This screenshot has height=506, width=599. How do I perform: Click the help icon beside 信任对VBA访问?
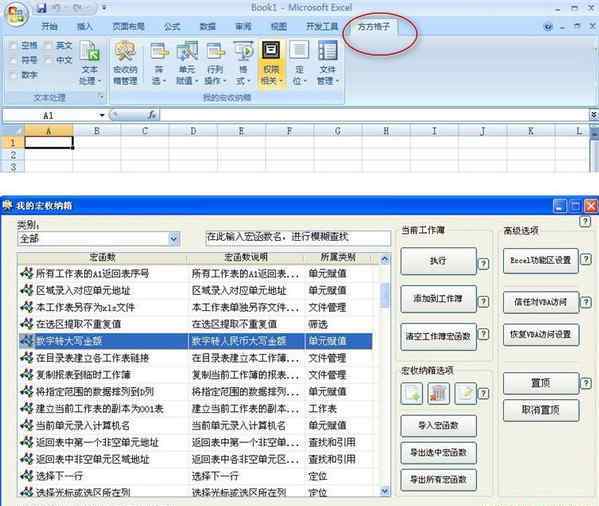pos(586,302)
